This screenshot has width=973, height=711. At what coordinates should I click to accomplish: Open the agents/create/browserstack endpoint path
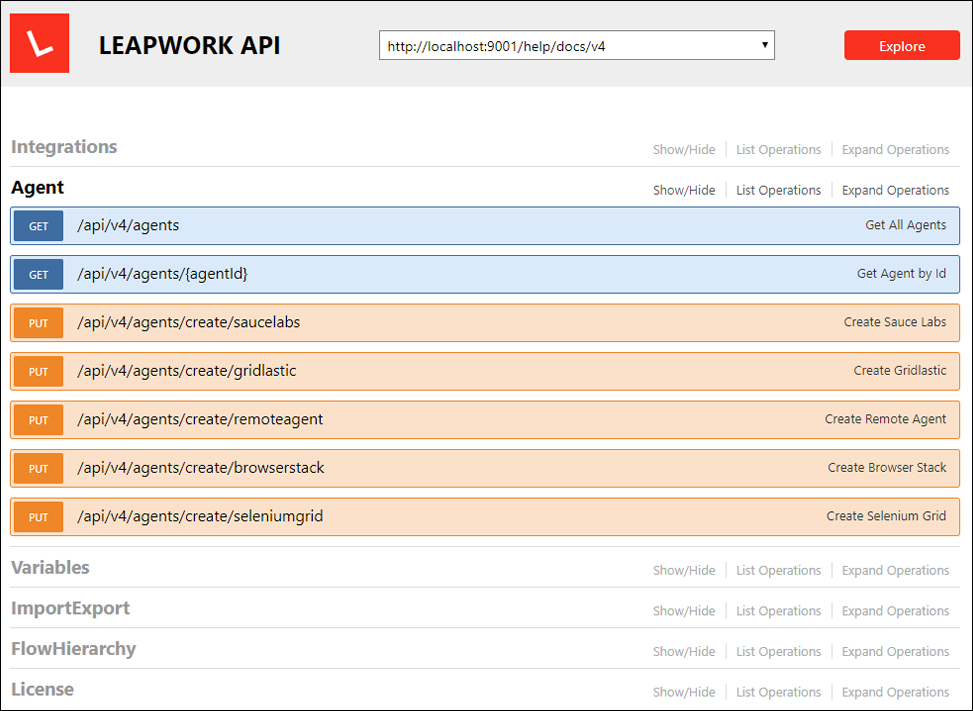200,468
